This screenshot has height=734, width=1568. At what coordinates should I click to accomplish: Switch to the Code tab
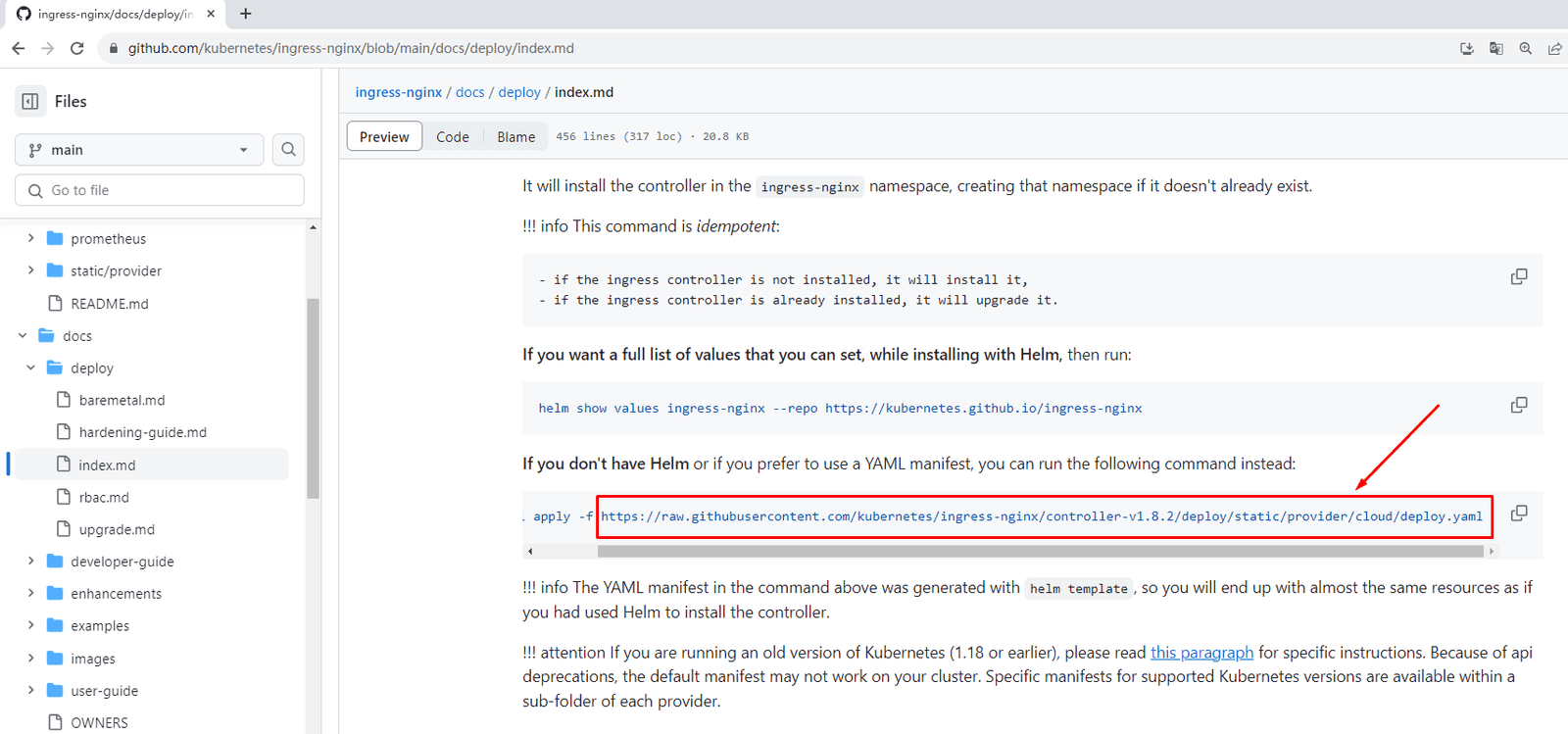[453, 136]
